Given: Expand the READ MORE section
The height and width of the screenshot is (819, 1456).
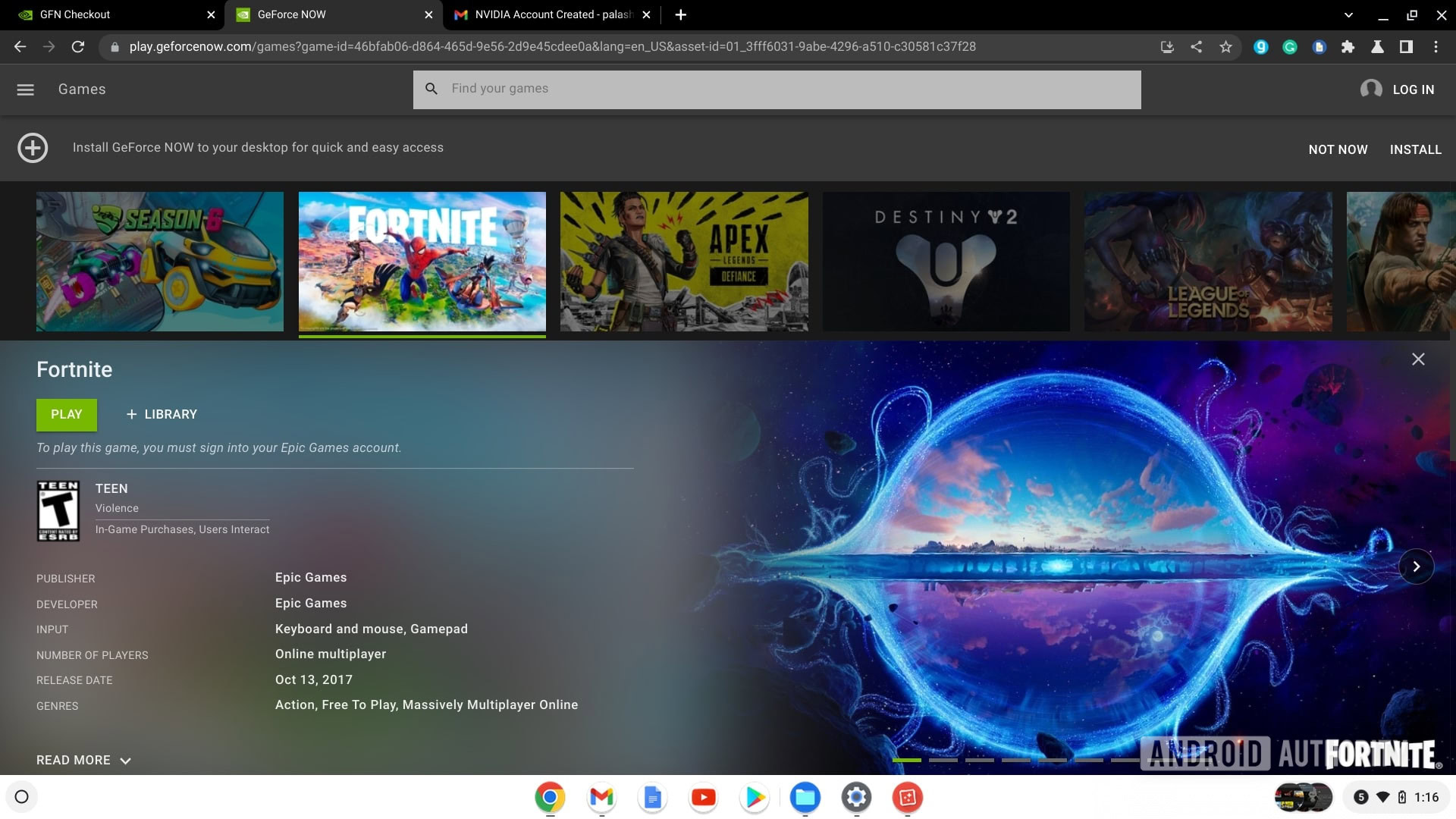Looking at the screenshot, I should (x=83, y=760).
